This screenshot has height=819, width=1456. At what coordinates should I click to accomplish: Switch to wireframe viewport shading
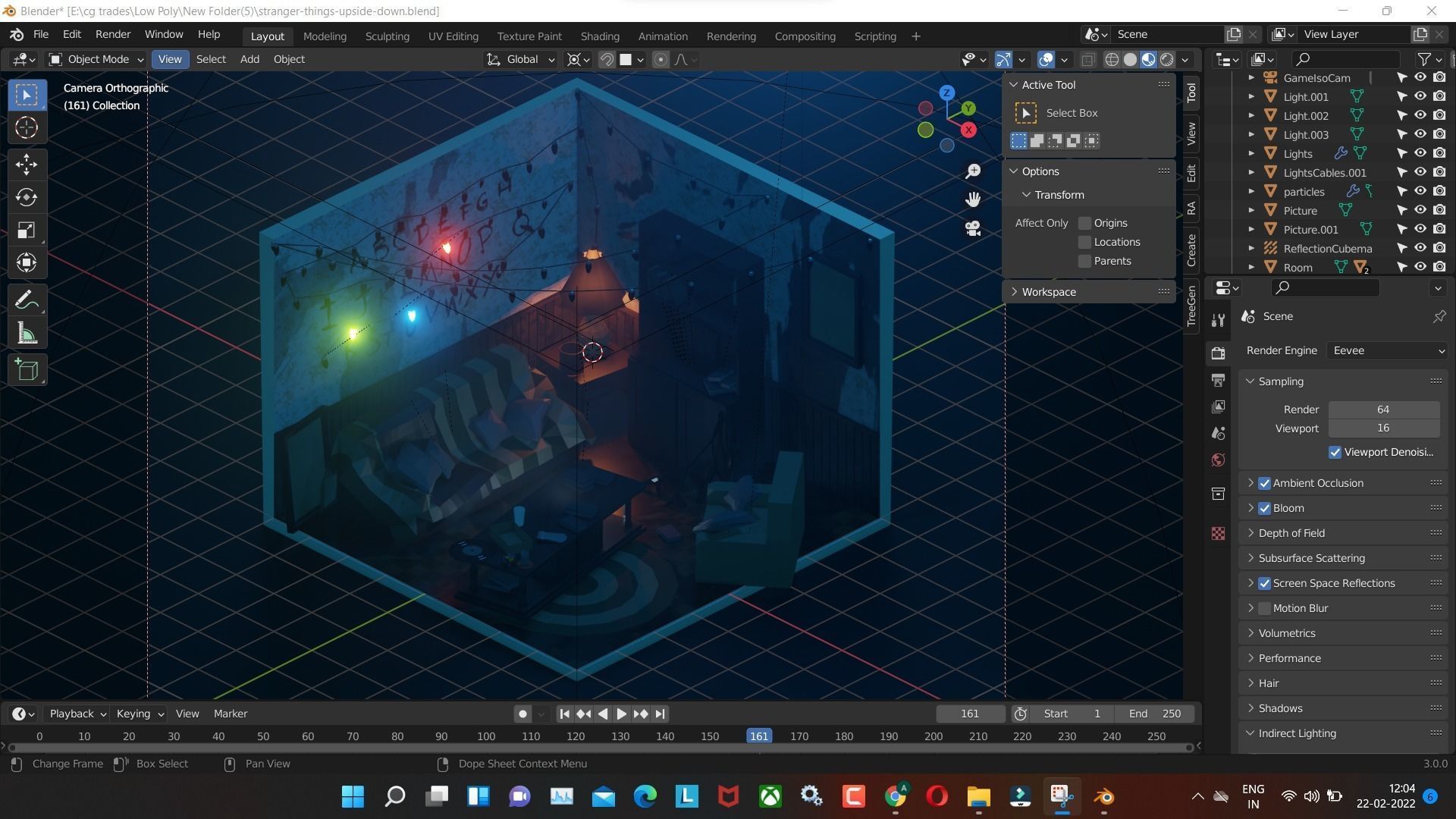[1112, 59]
